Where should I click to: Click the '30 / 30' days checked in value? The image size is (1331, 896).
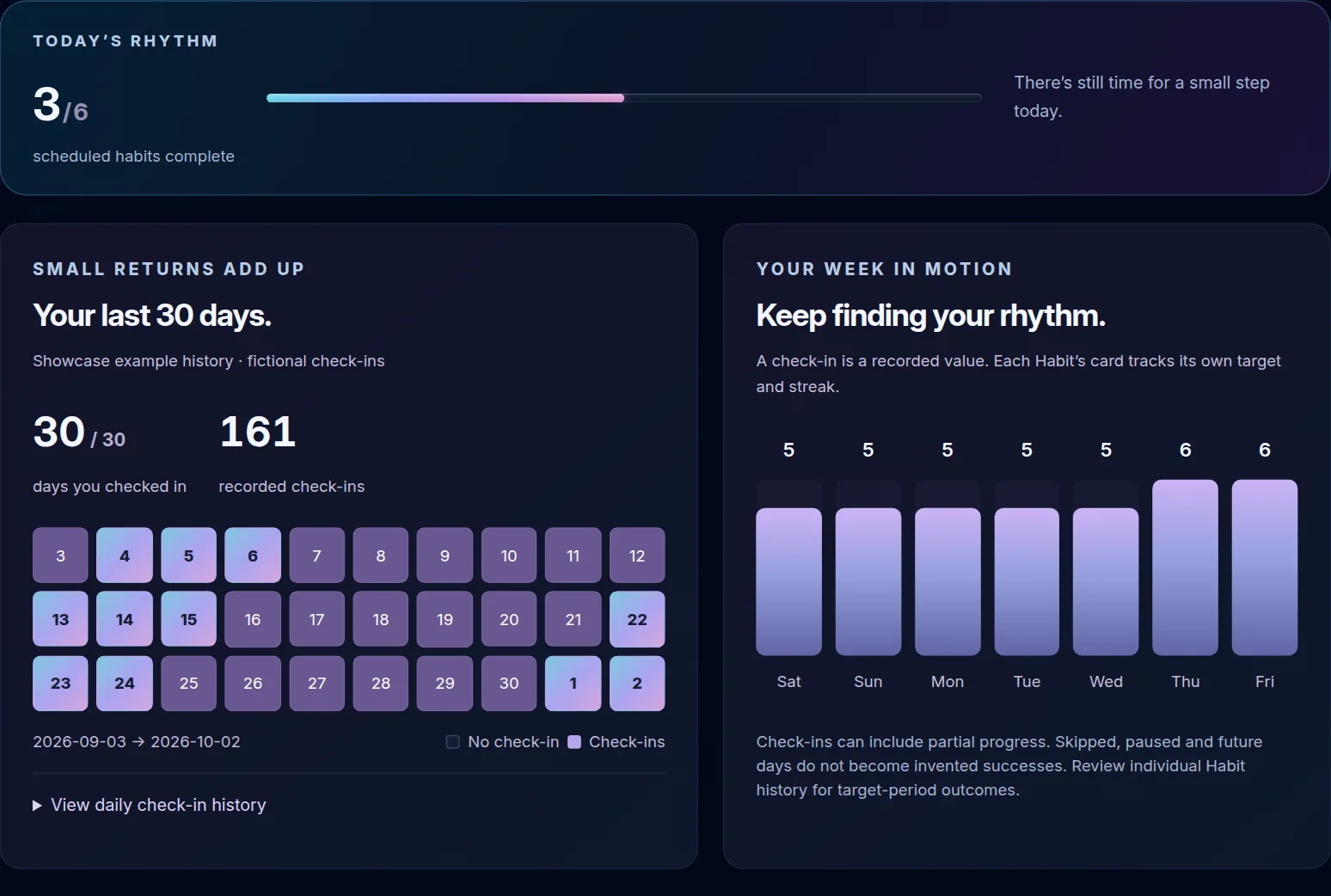(79, 433)
